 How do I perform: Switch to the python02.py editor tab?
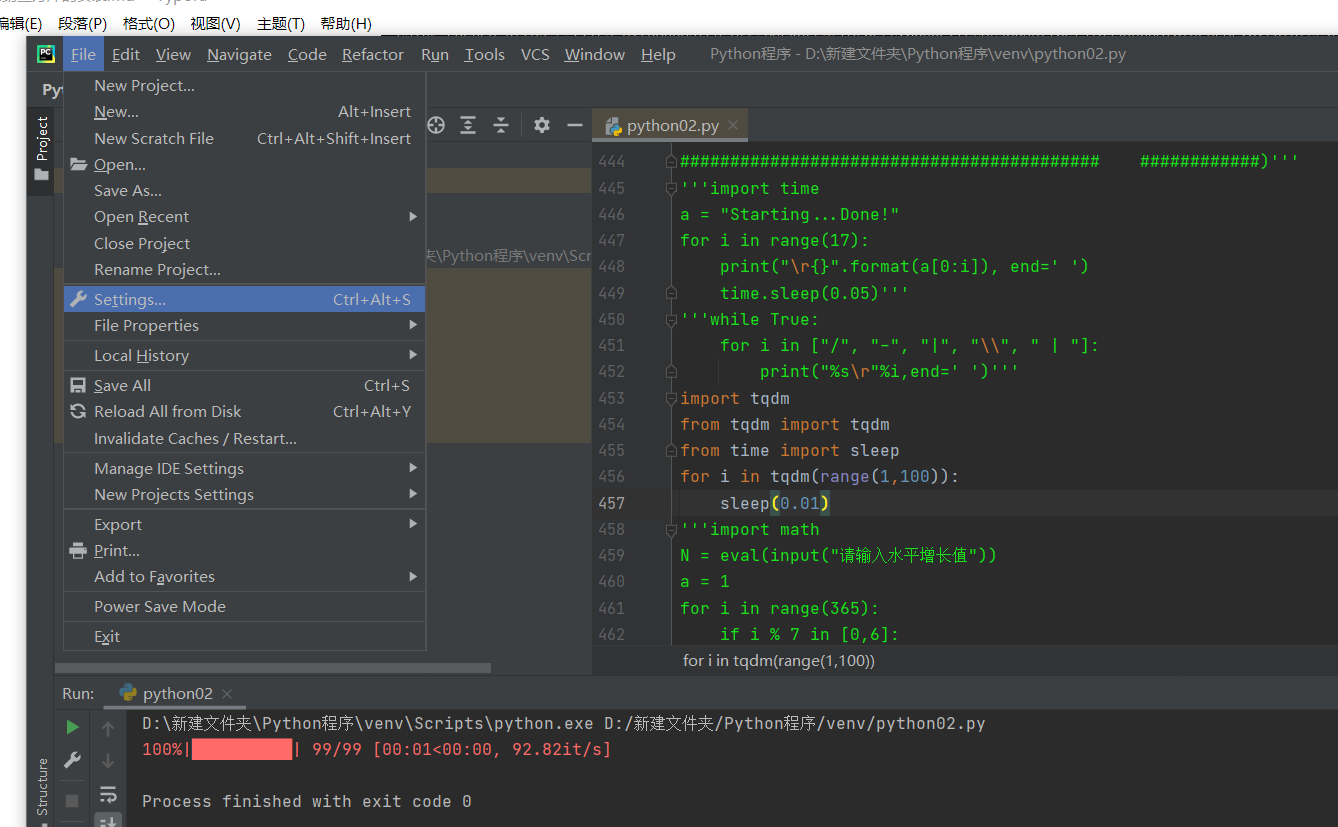672,126
